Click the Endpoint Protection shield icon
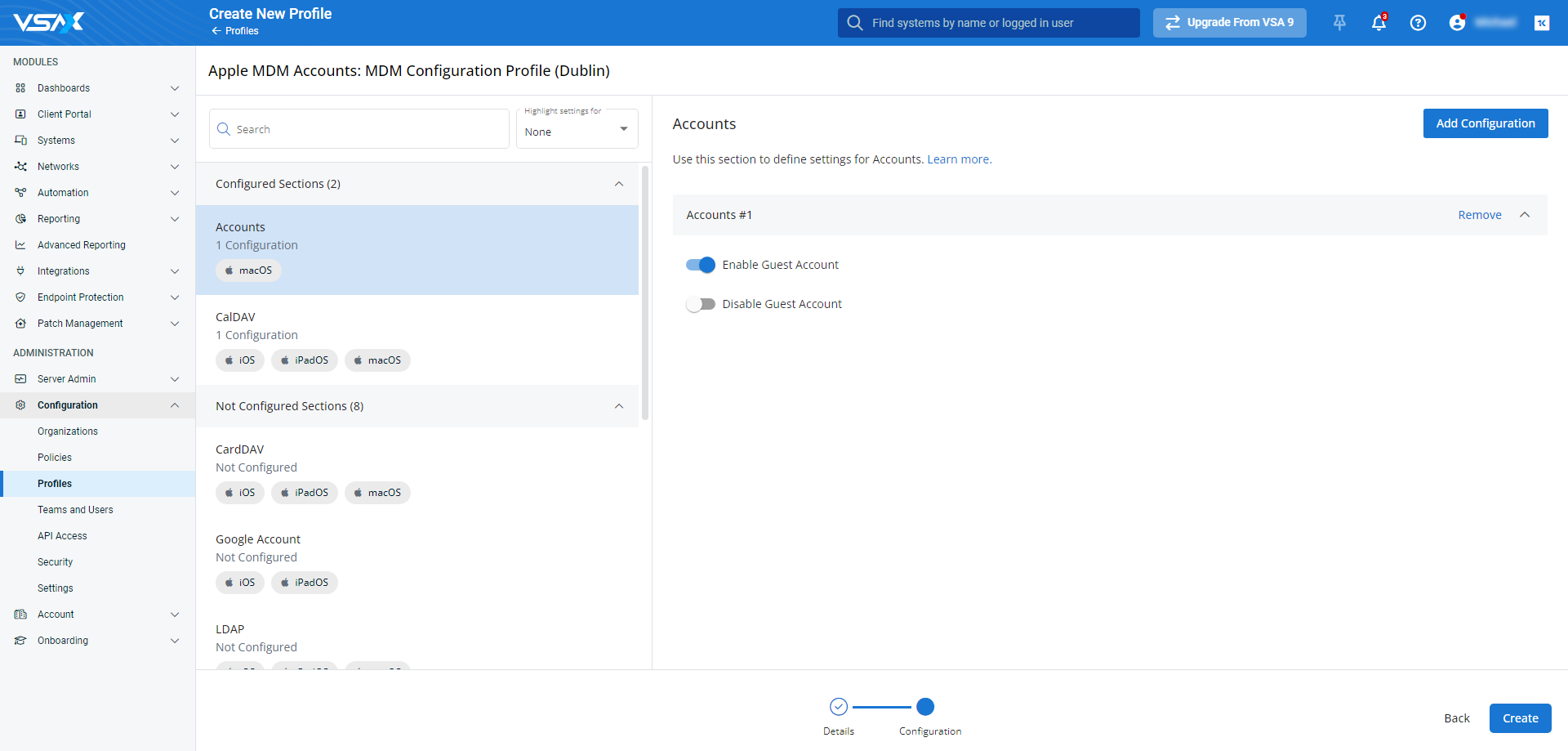 click(x=20, y=297)
